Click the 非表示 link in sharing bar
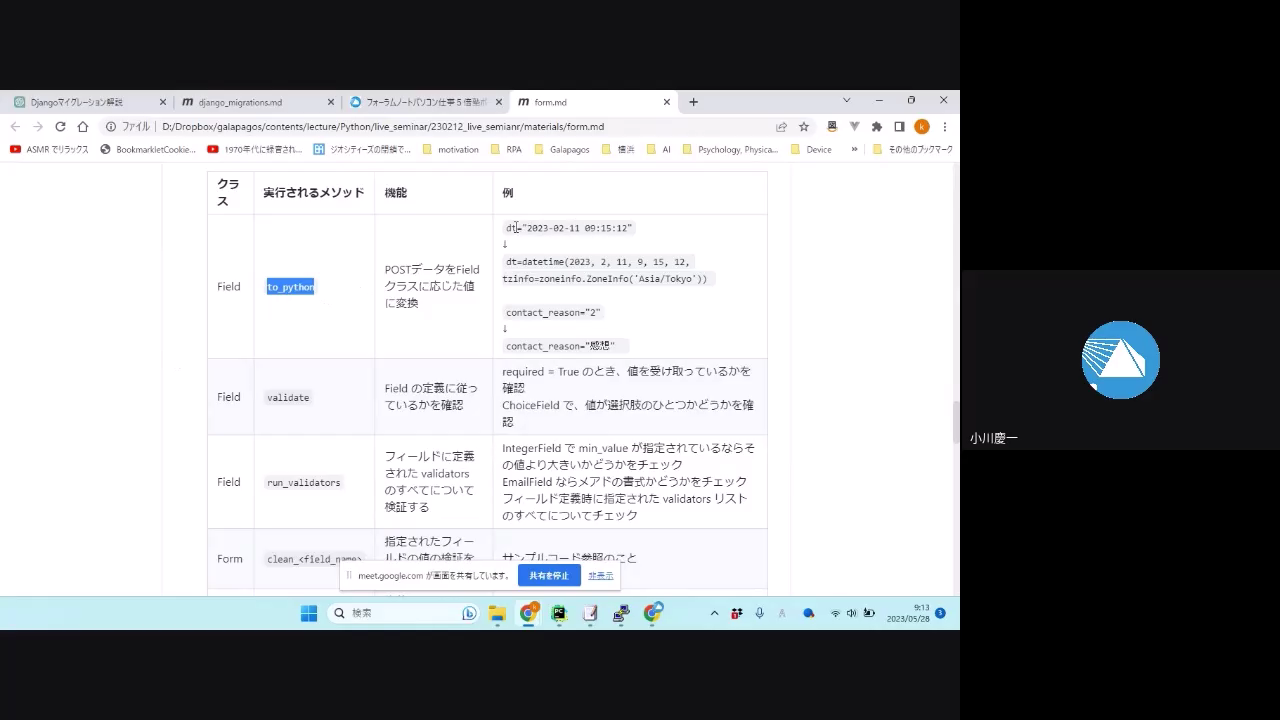Screen dimensions: 1280x720 point(600,576)
